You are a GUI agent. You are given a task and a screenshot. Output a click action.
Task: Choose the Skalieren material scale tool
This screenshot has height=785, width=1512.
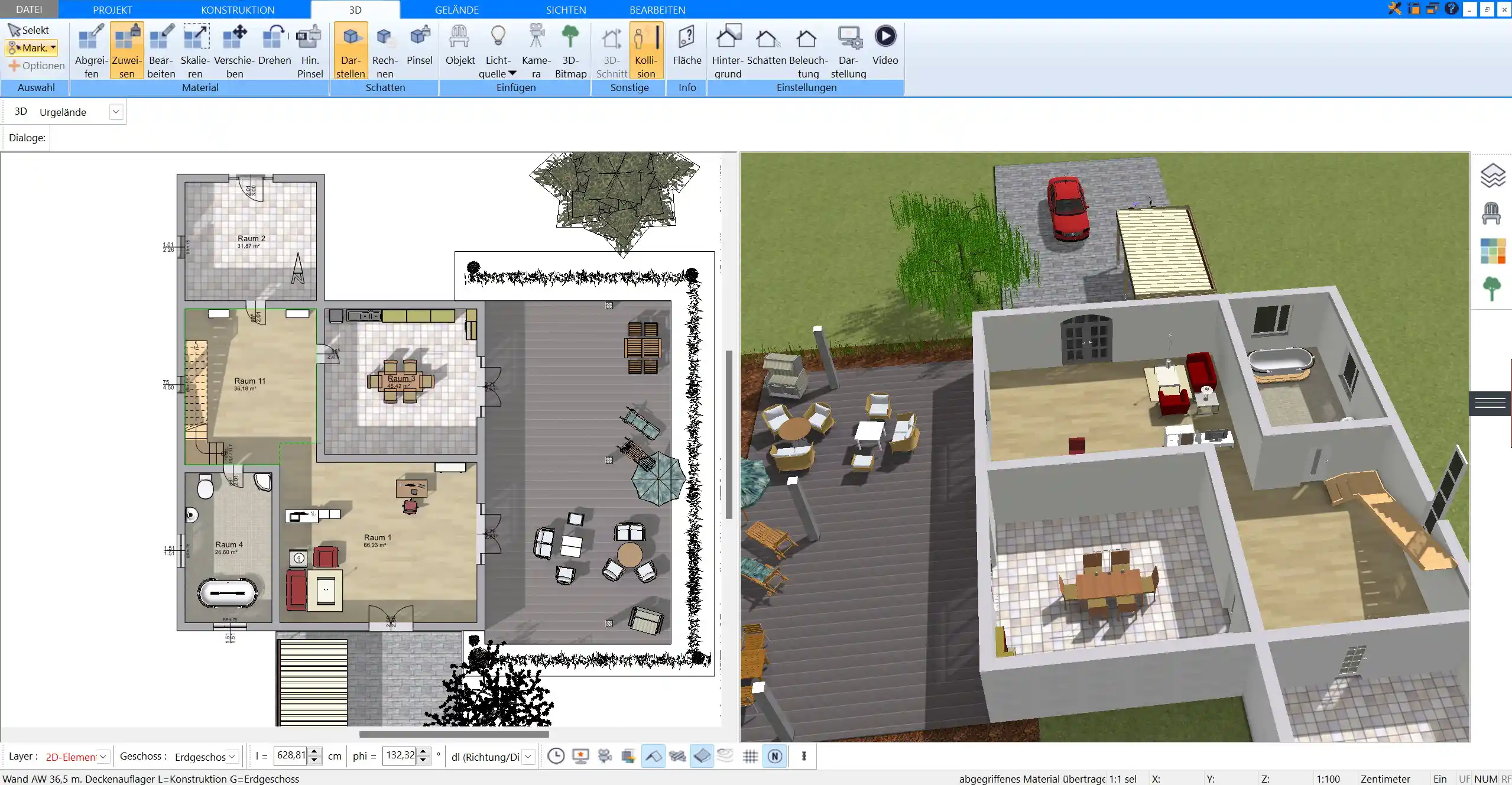tap(195, 51)
